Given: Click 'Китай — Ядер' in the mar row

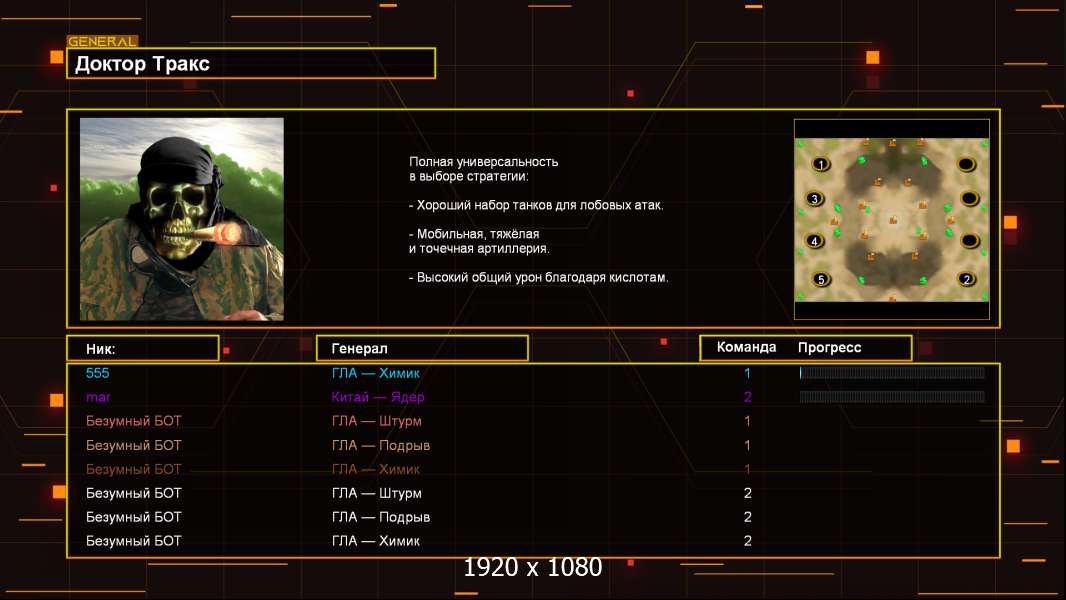Looking at the screenshot, I should (378, 397).
